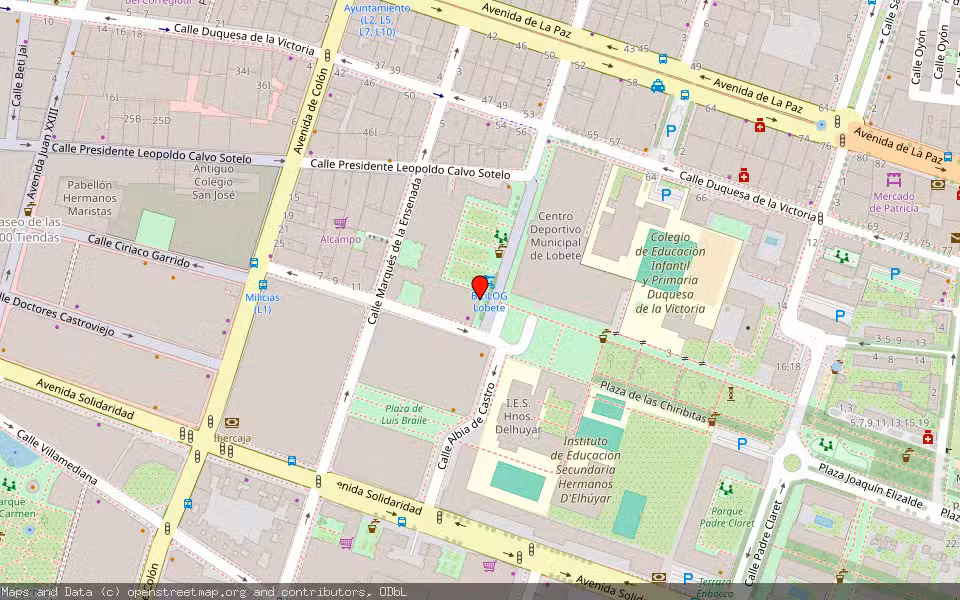Click the blue P parking icon near Terraza Enbocca

point(687,577)
